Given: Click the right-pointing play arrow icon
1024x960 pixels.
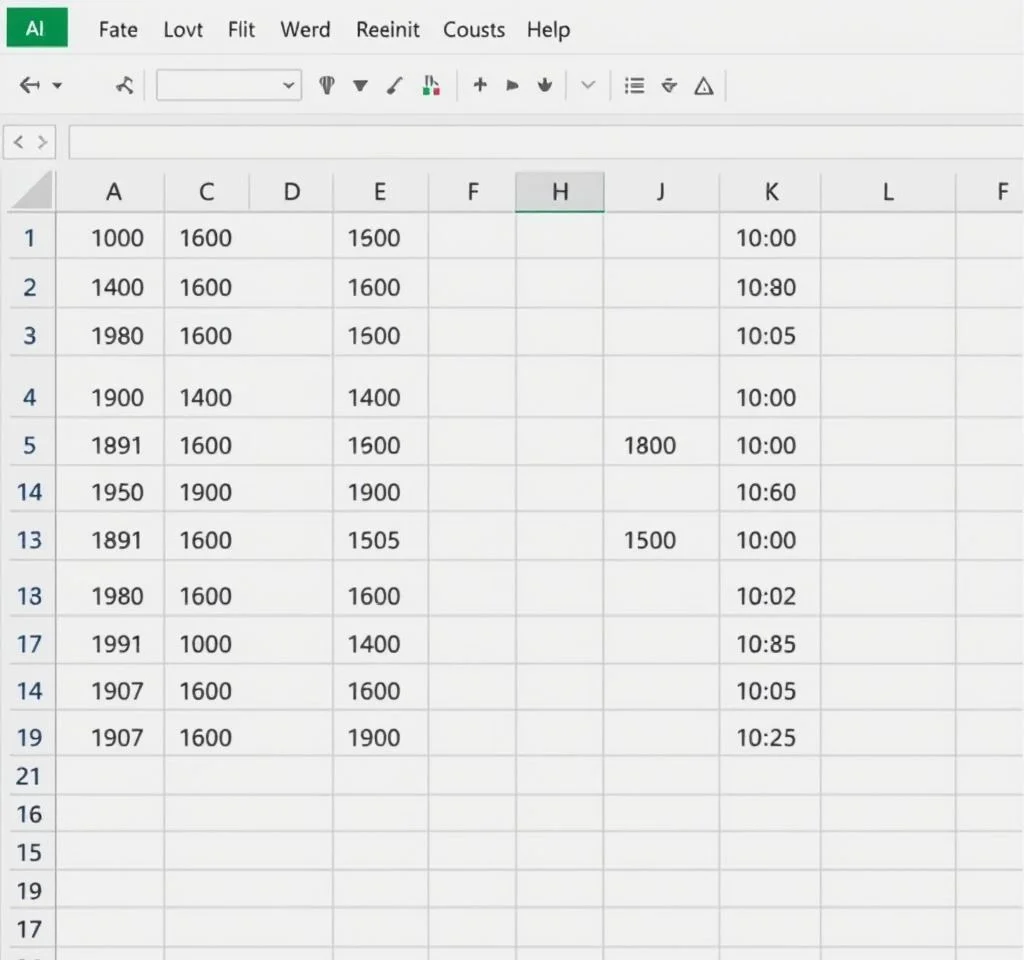Looking at the screenshot, I should 512,86.
